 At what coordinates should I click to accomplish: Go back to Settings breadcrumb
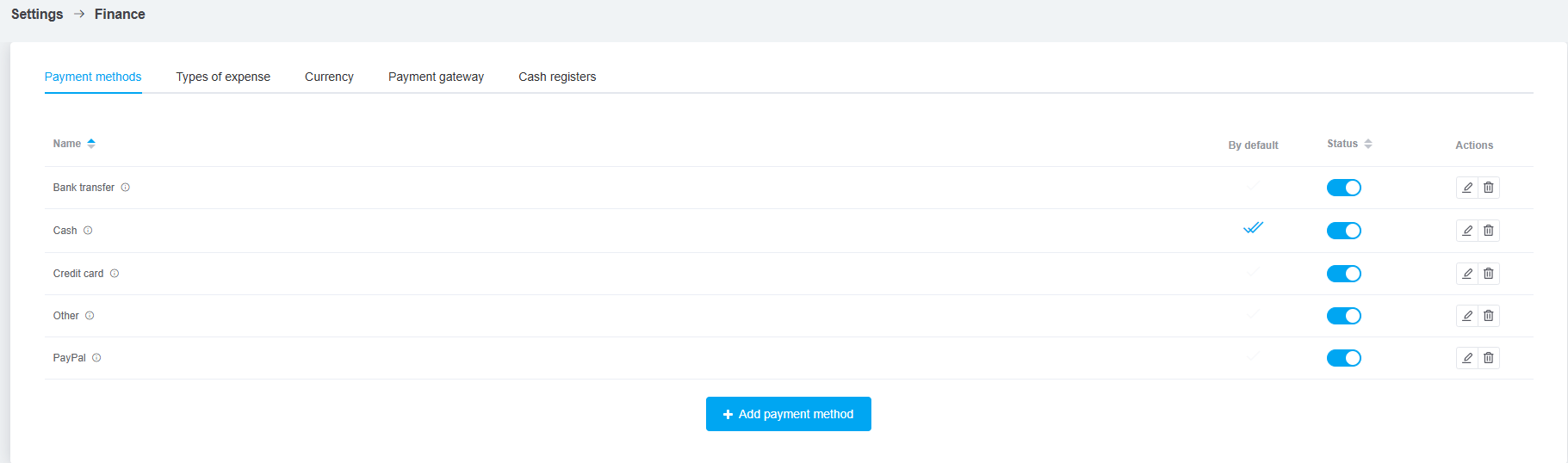(x=37, y=14)
